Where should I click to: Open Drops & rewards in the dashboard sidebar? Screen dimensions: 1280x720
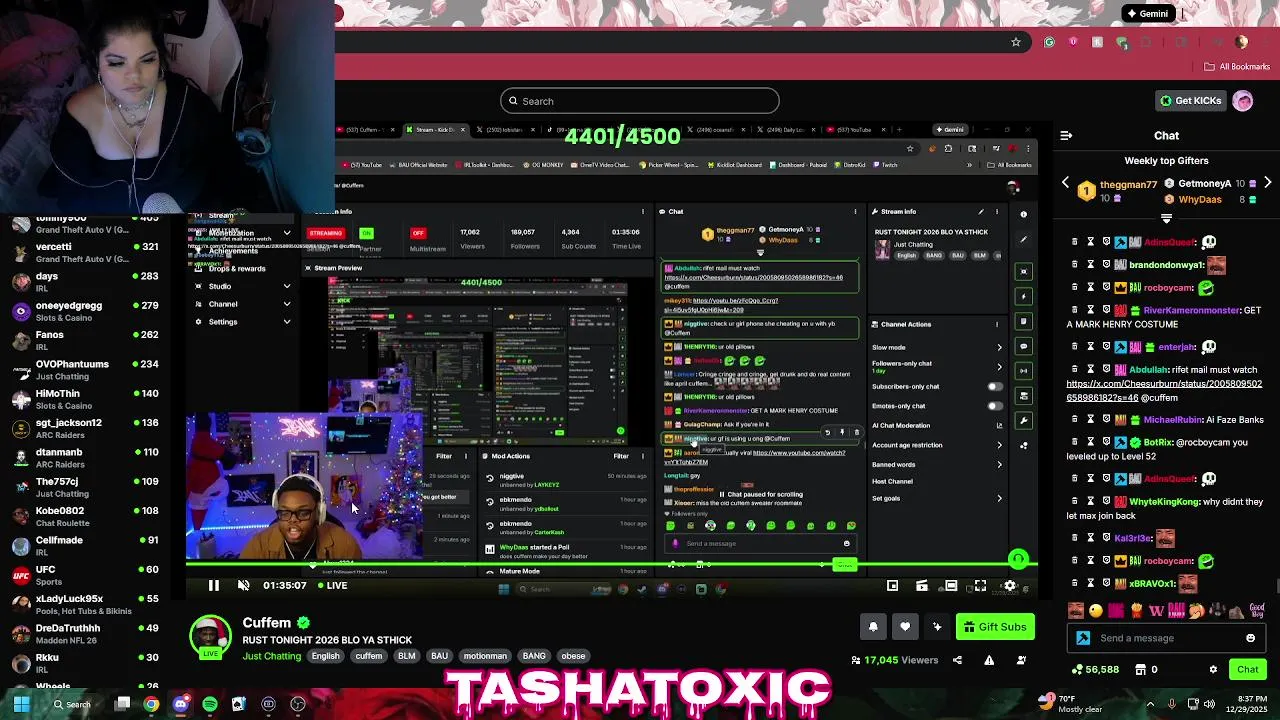pyautogui.click(x=237, y=269)
